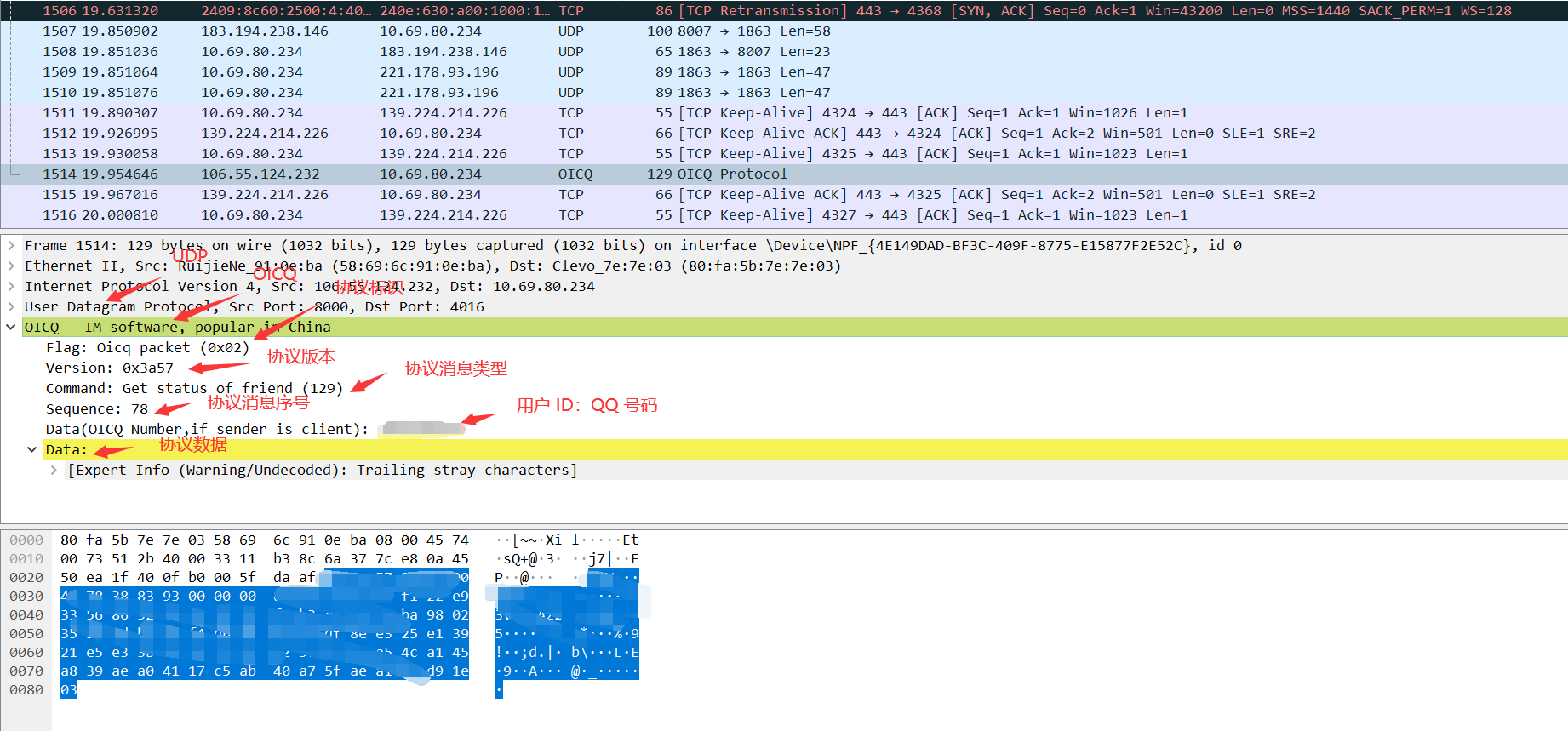Click the Data(OICQ Number) field
Viewport: 1568px width, 731px height.
pyautogui.click(x=255, y=429)
